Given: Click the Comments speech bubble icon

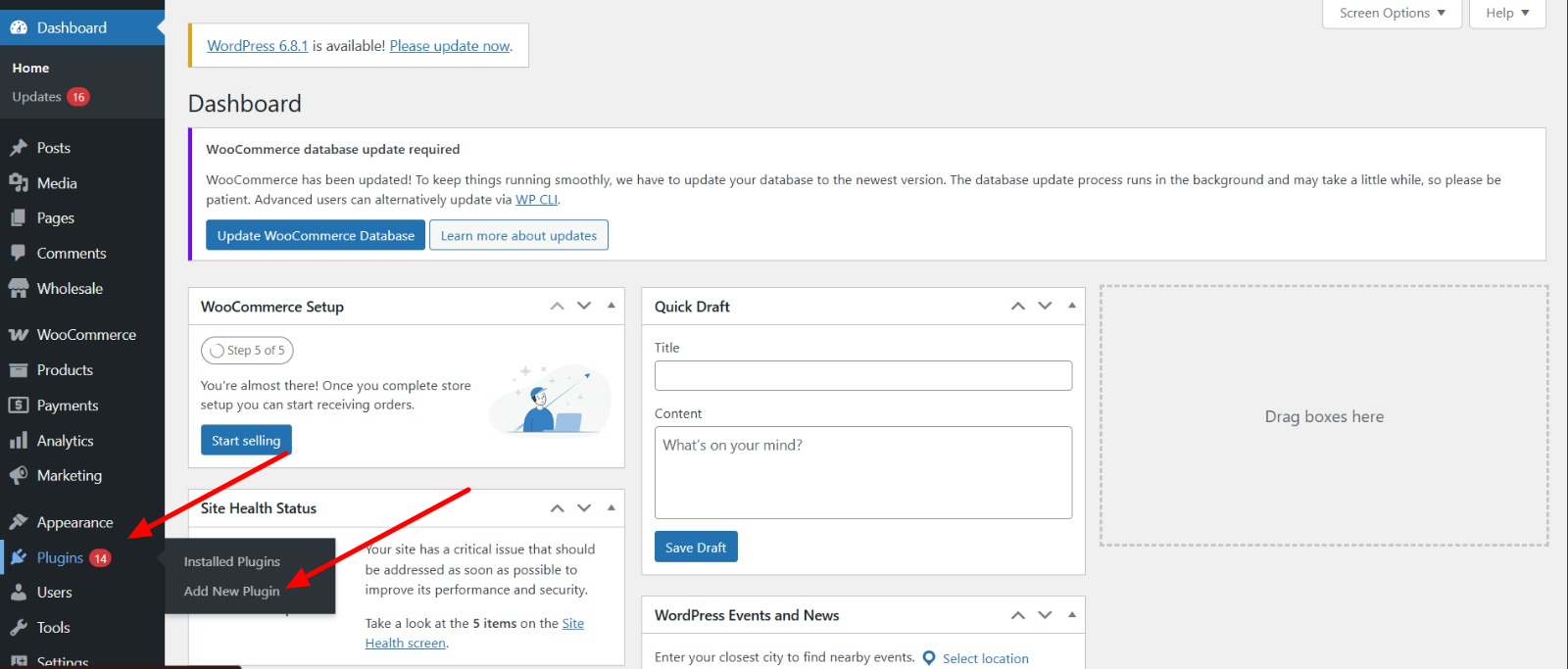Looking at the screenshot, I should 19,253.
